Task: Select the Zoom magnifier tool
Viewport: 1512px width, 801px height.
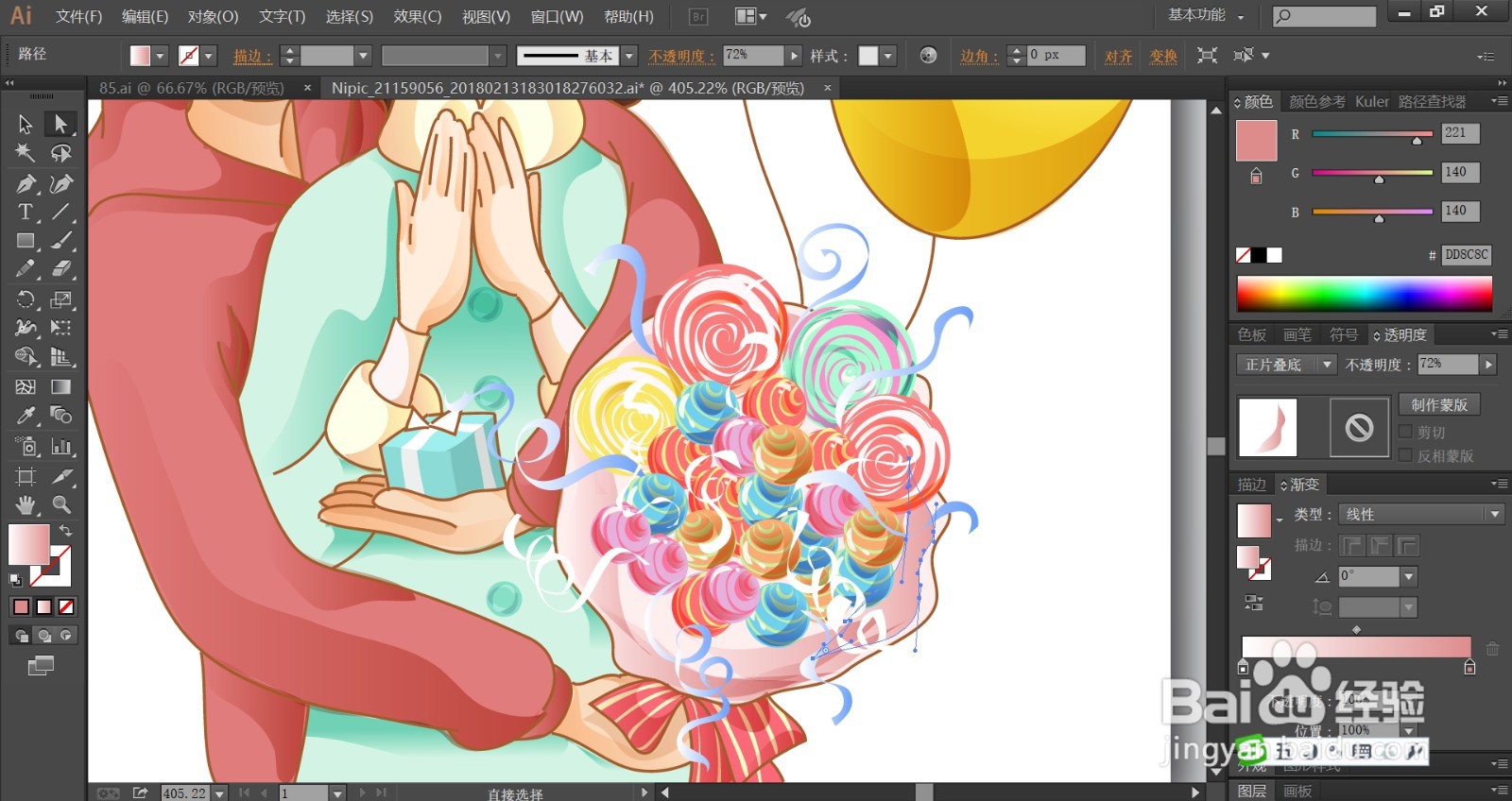Action: coord(61,504)
